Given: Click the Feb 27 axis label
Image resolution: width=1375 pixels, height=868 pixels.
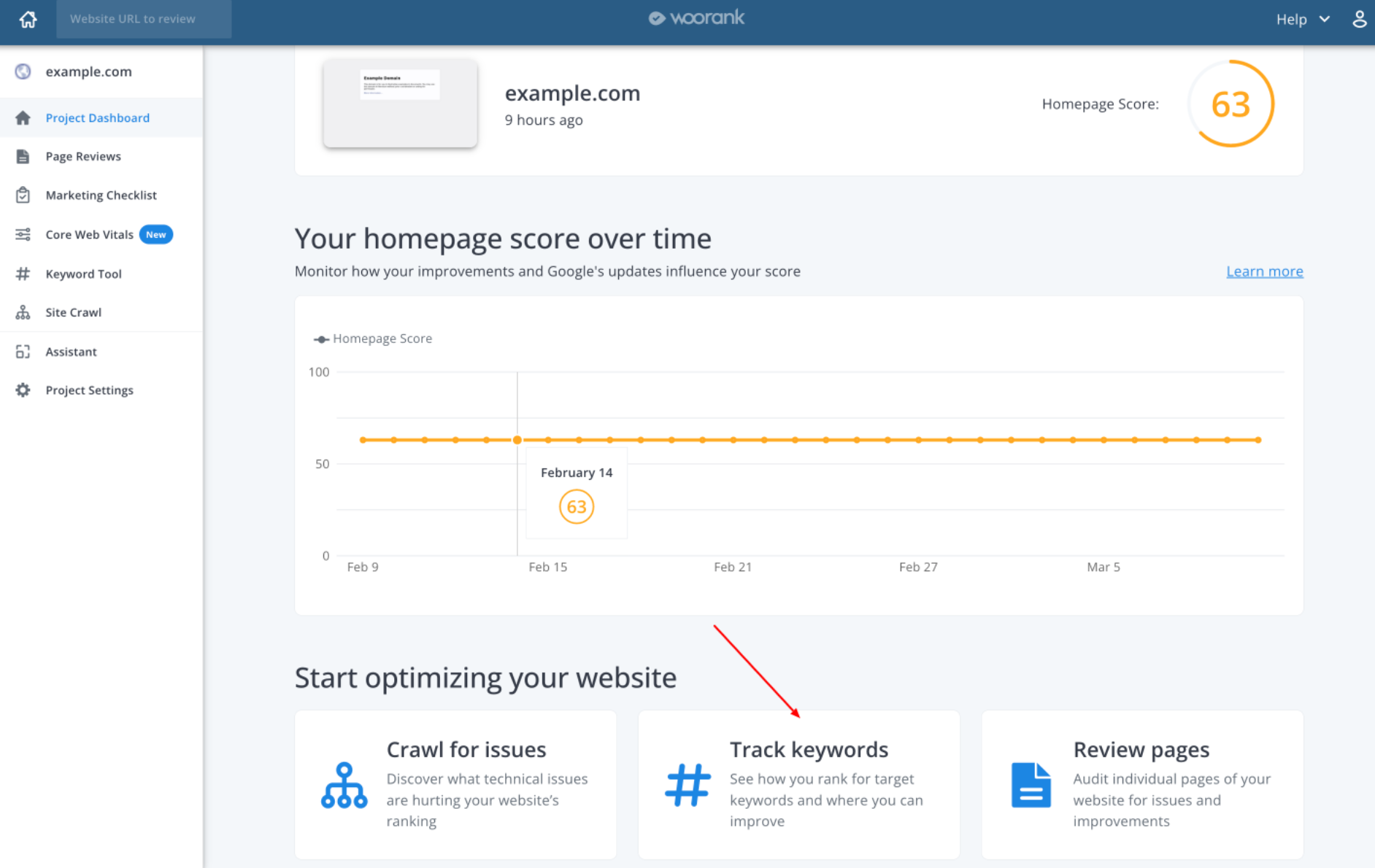Looking at the screenshot, I should click(918, 567).
